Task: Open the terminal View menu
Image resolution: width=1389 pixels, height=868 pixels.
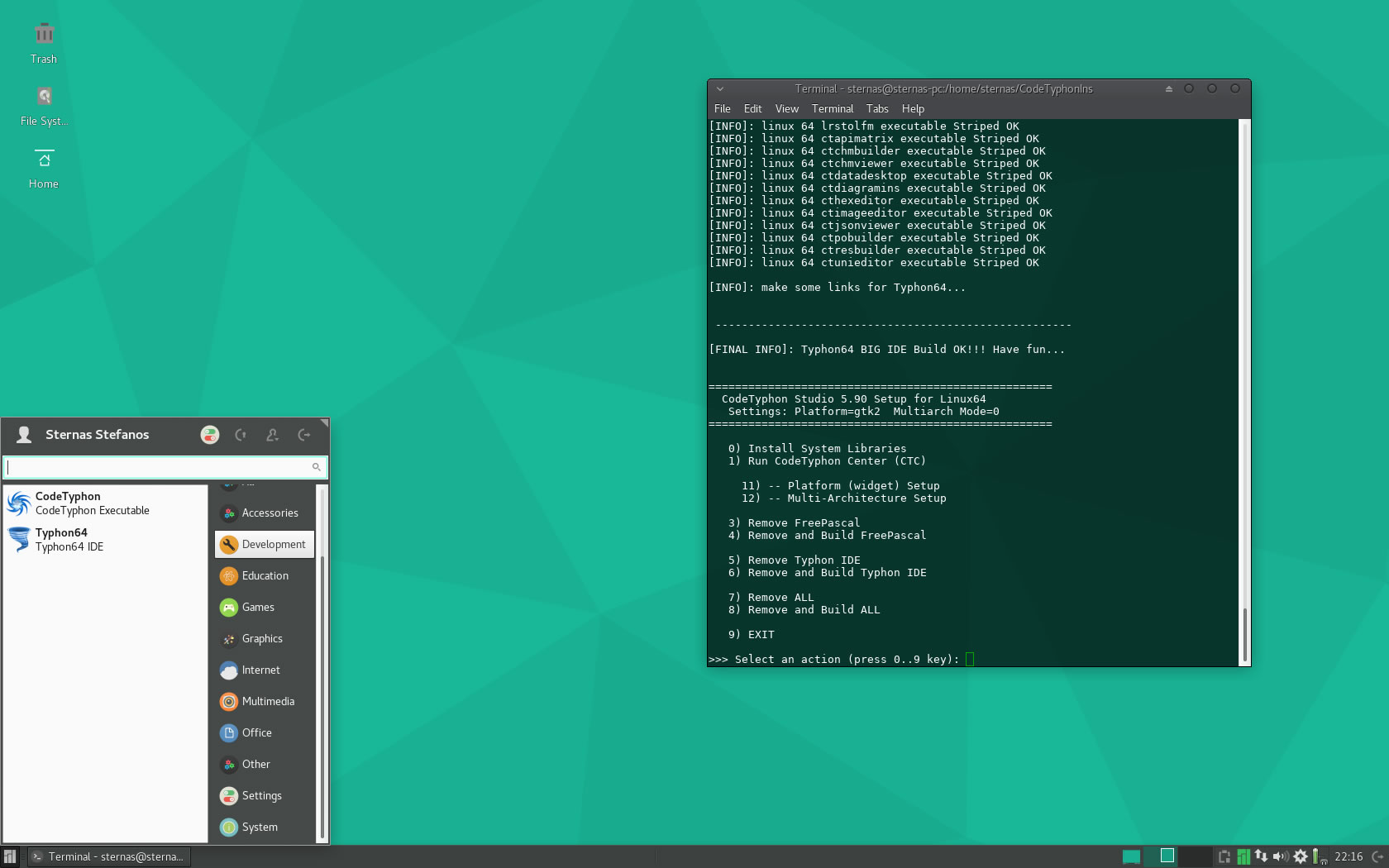Action: [787, 109]
